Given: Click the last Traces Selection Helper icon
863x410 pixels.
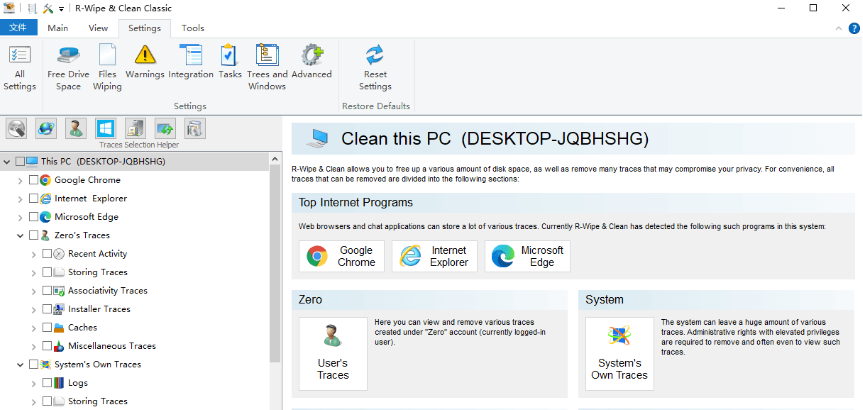Looking at the screenshot, I should 195,129.
